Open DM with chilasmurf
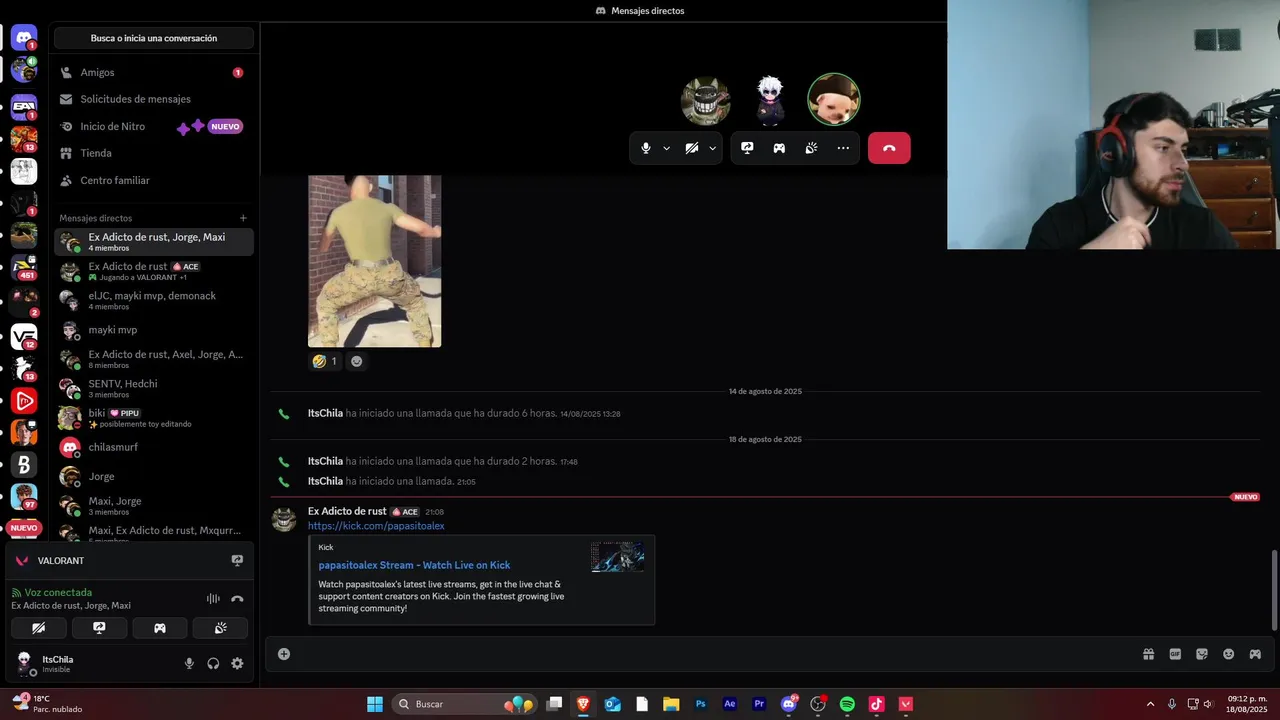Screen dimensions: 1280x720 (x=154, y=447)
